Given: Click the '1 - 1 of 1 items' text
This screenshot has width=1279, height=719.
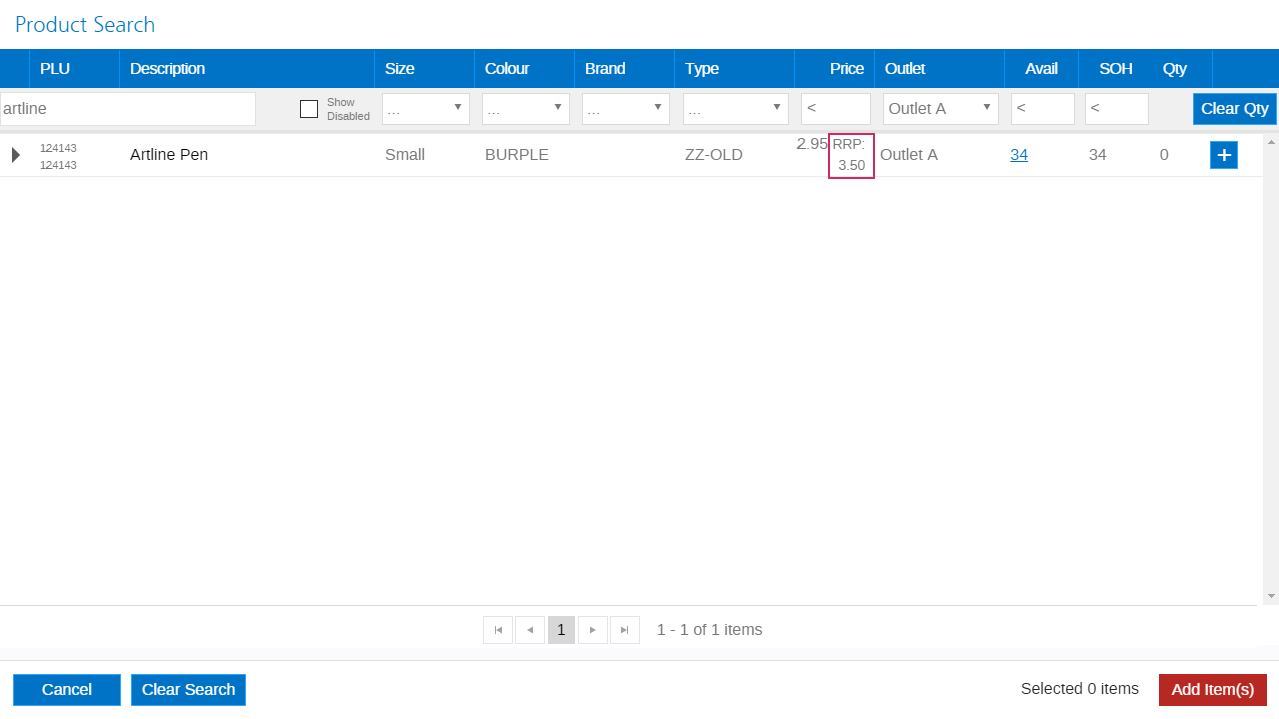Looking at the screenshot, I should tap(710, 630).
